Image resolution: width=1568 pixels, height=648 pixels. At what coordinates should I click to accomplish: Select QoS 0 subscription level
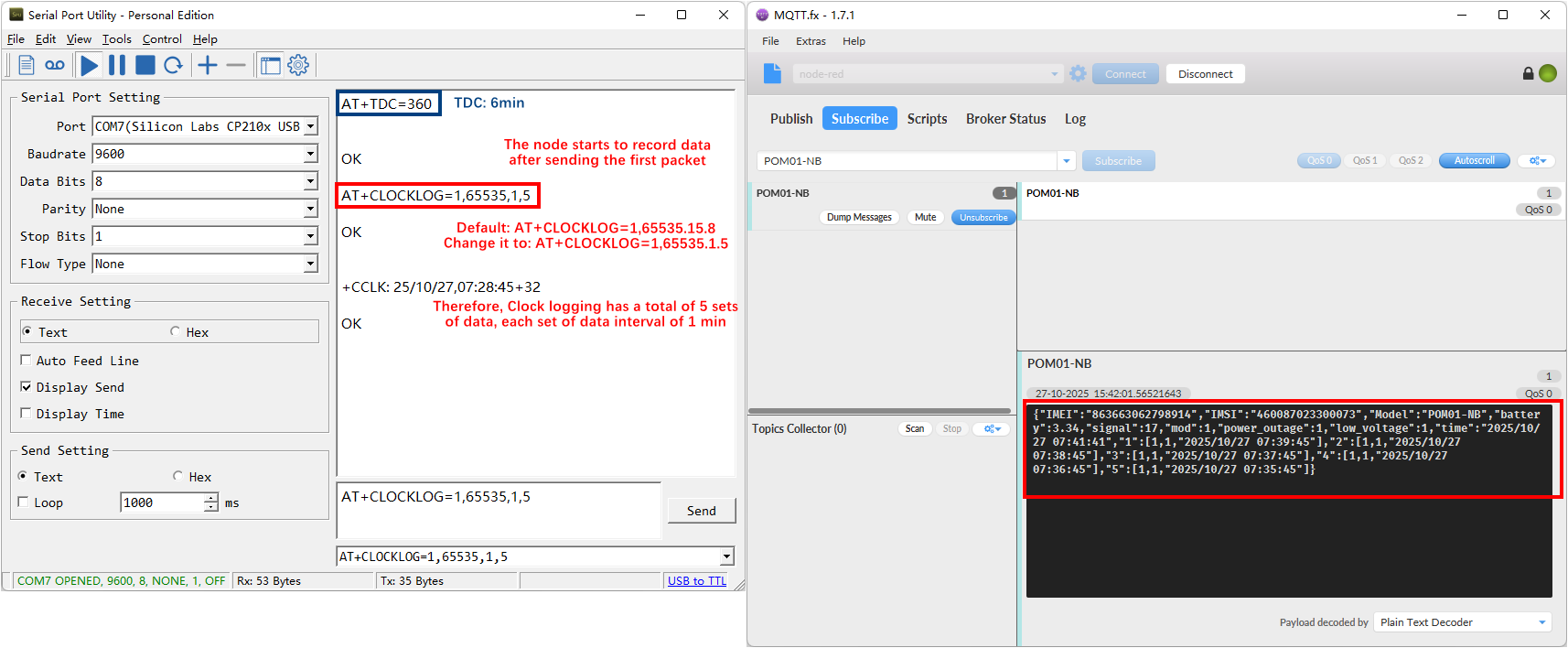pyautogui.click(x=1319, y=161)
